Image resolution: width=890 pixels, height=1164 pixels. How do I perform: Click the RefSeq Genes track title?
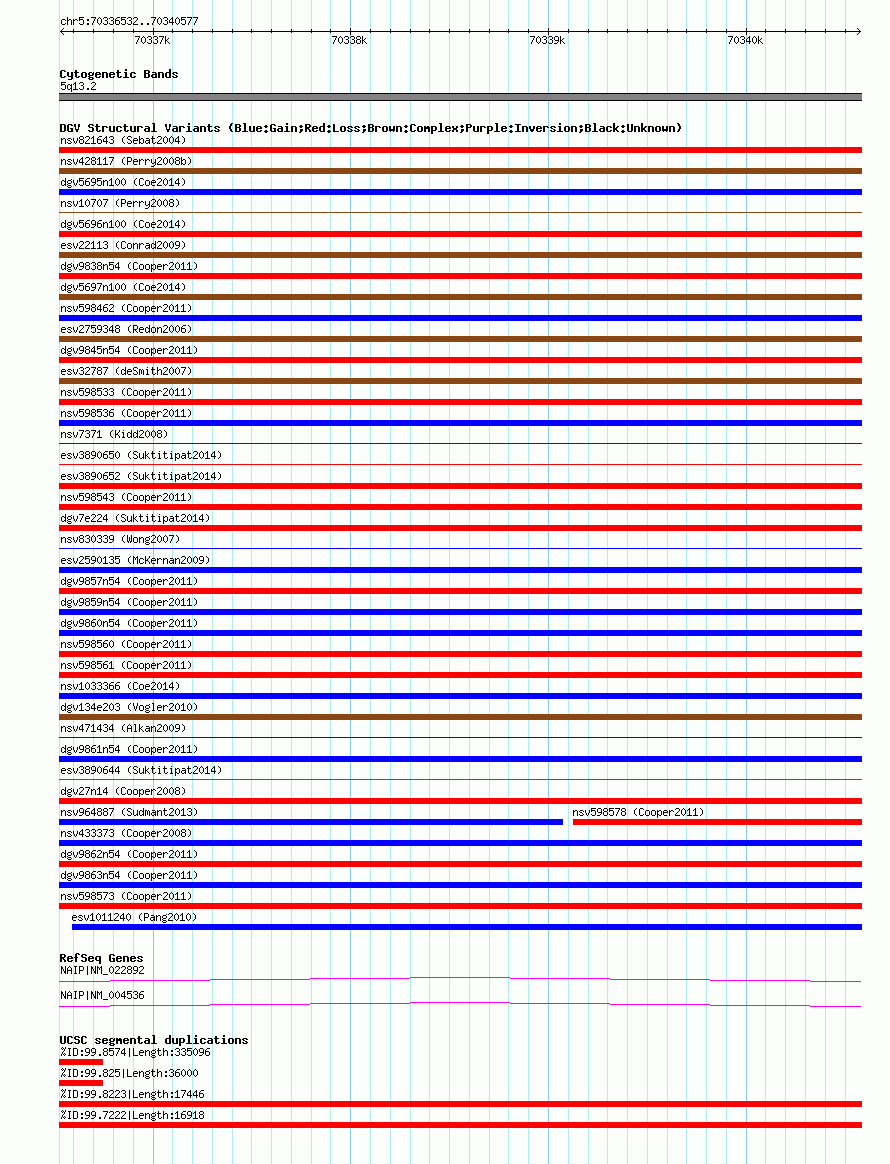(102, 958)
